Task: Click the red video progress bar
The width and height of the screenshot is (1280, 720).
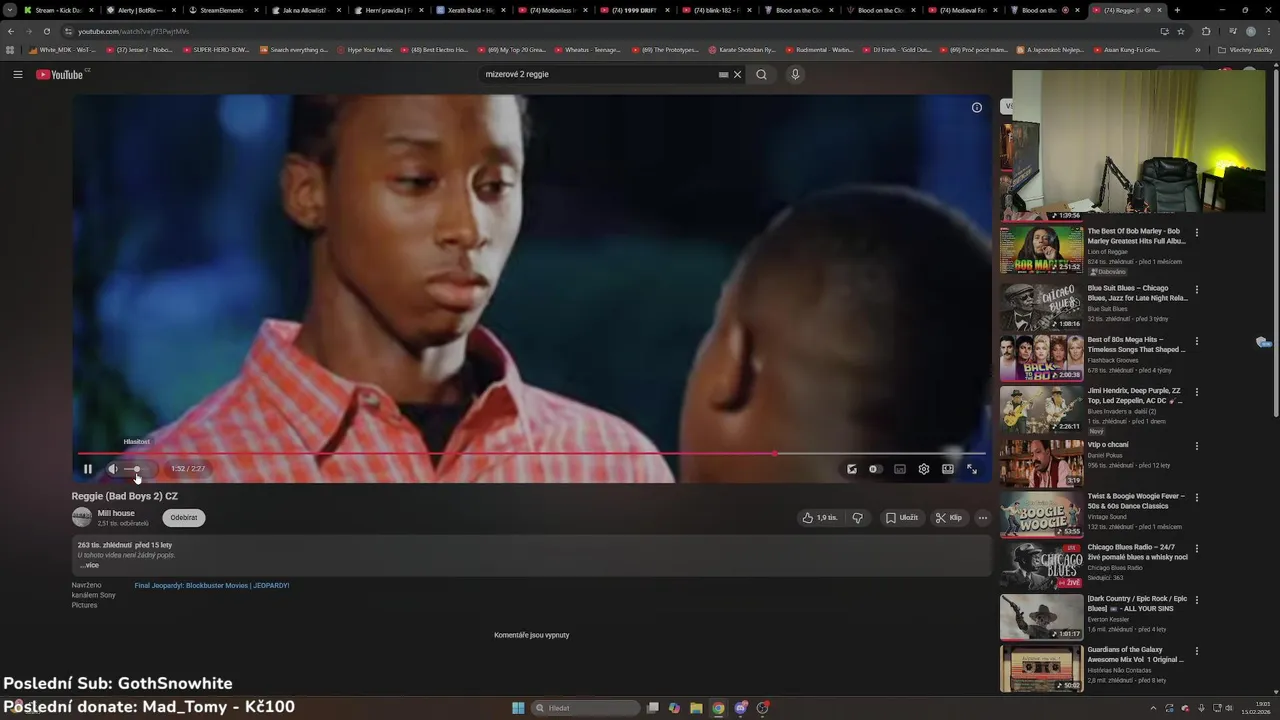Action: pyautogui.click(x=531, y=454)
